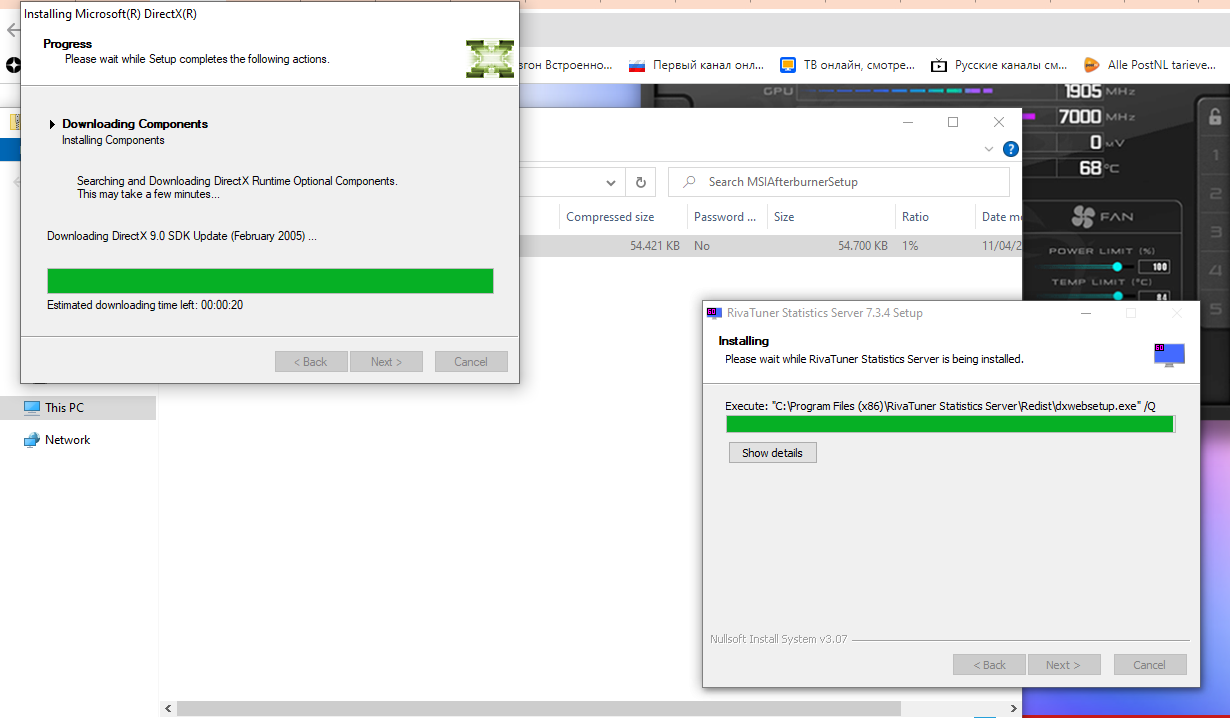
Task: Click the RivaTuner installation progress bar
Action: coord(950,424)
